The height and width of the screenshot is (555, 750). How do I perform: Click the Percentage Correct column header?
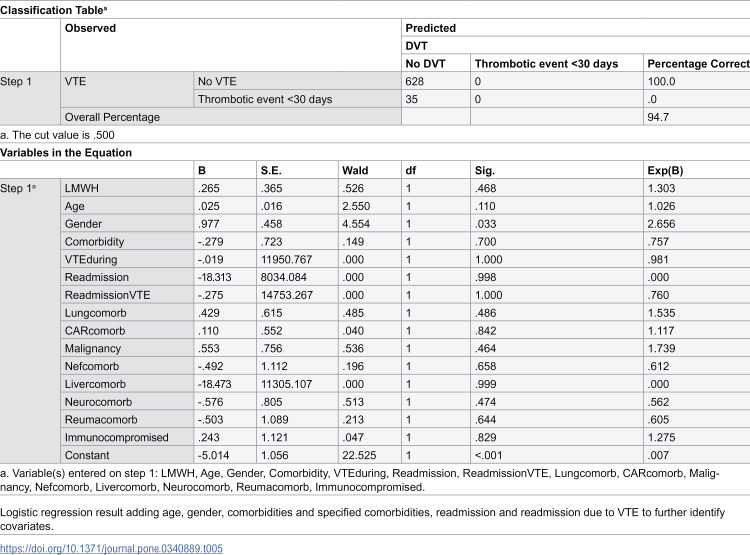[x=698, y=64]
